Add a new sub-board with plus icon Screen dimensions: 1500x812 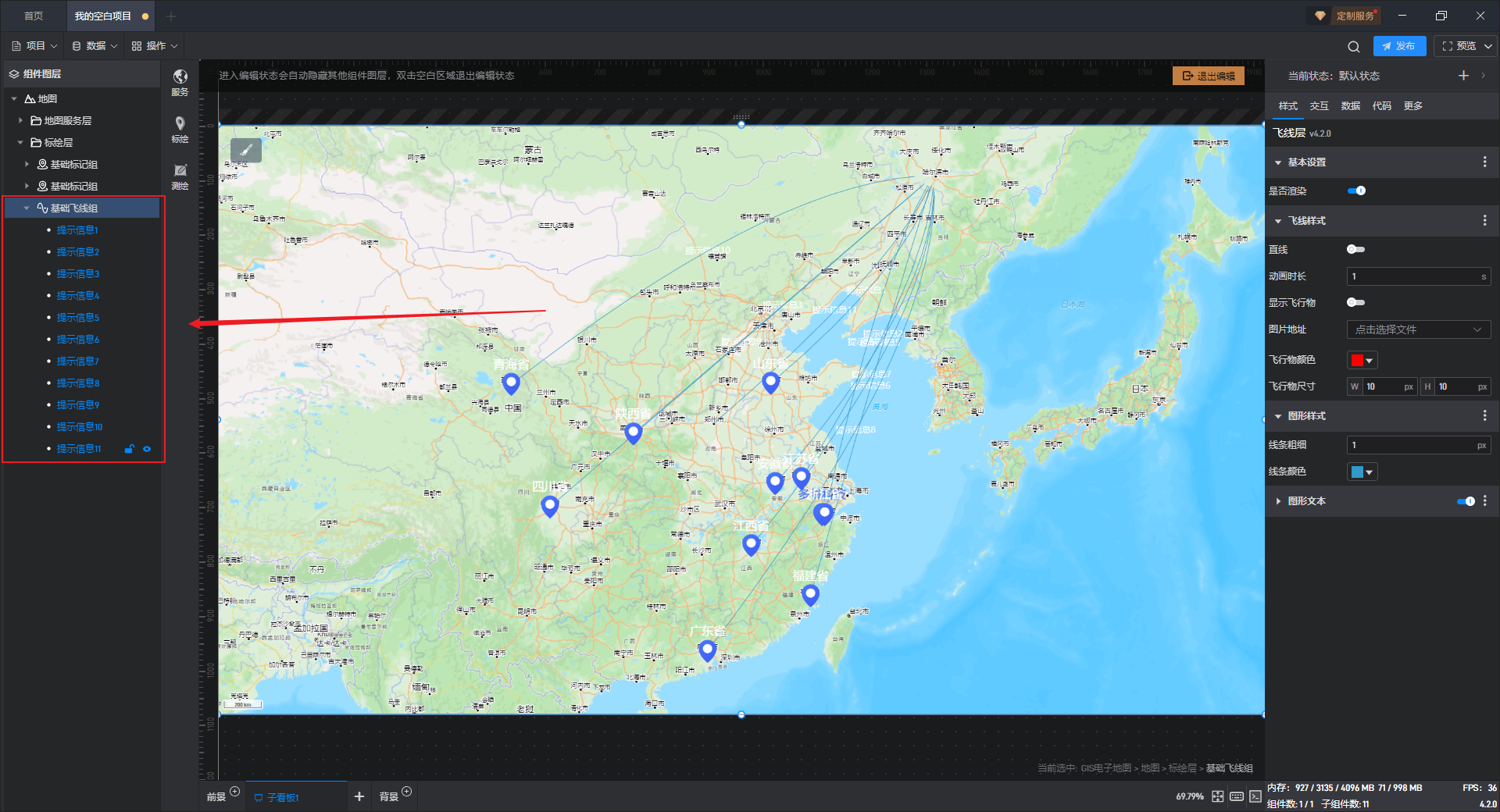(x=359, y=796)
